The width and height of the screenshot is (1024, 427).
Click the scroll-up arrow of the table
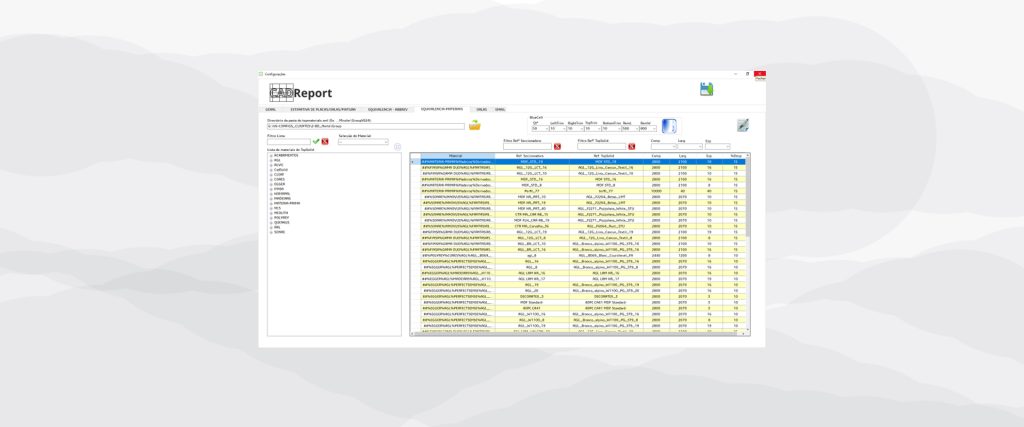click(x=748, y=156)
